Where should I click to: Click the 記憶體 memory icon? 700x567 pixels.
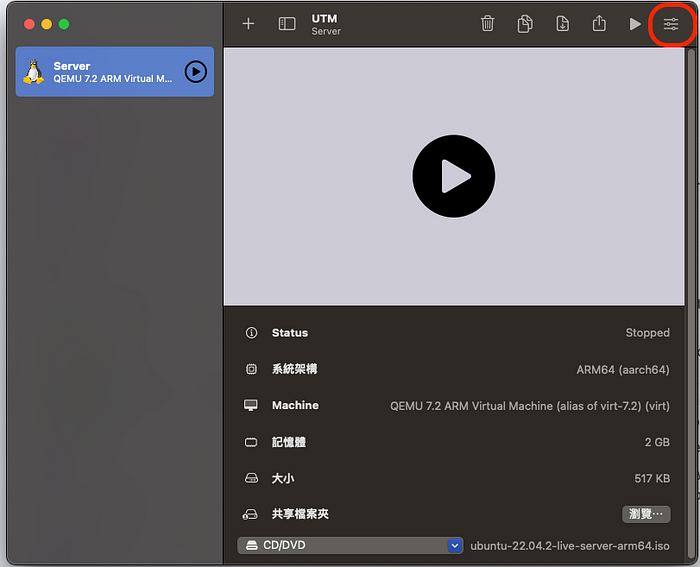[x=251, y=442]
